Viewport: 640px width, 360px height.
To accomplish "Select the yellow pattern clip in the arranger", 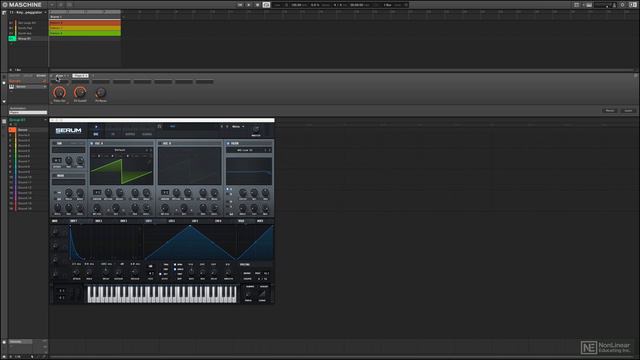I will pyautogui.click(x=85, y=28).
